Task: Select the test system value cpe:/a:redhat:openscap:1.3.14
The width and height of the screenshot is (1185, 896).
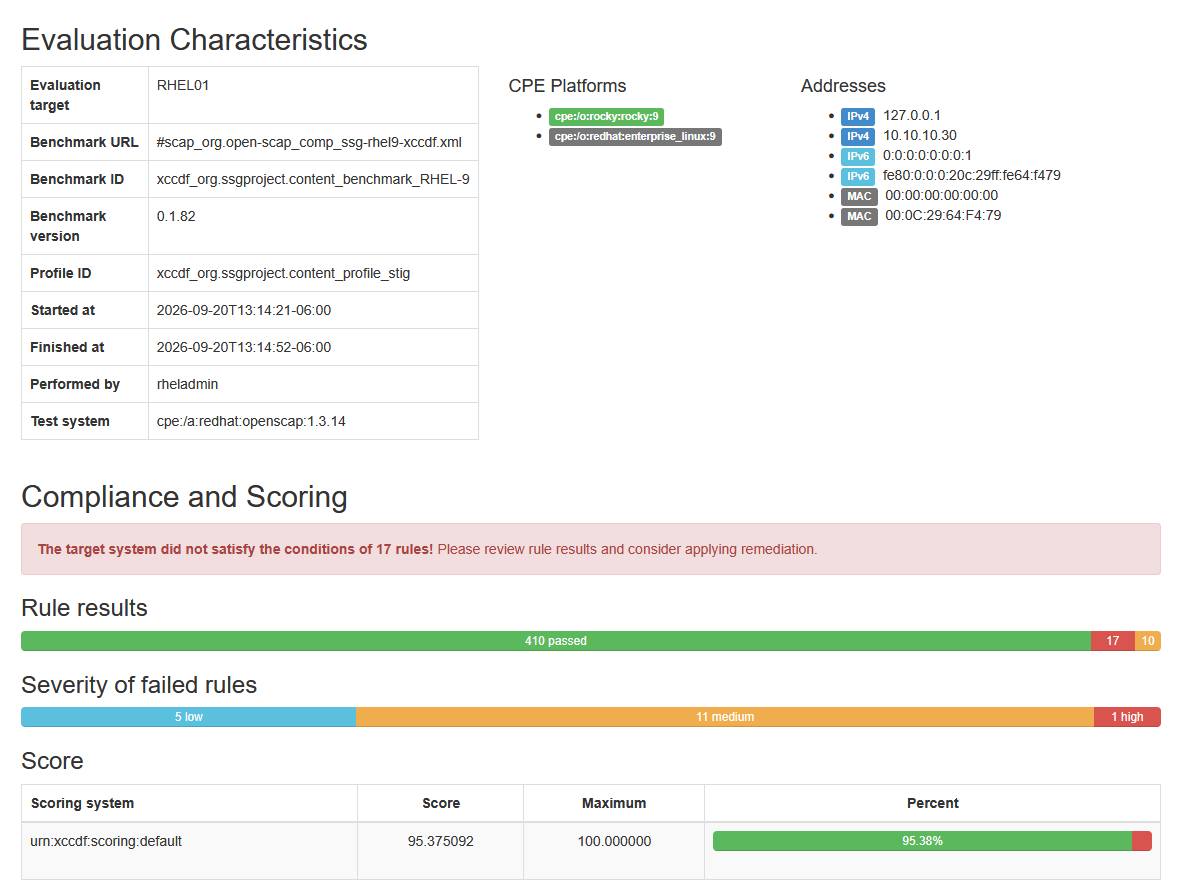Action: tap(251, 421)
